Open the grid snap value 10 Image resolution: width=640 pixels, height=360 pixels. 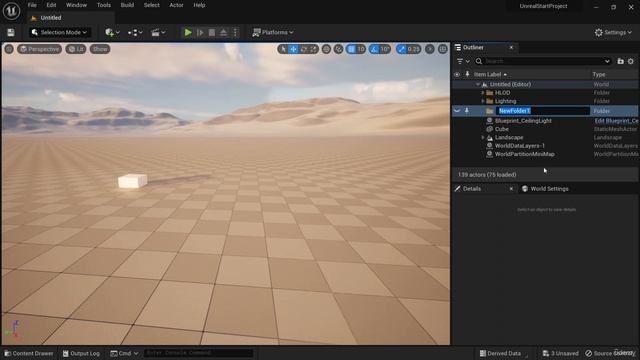(x=361, y=49)
